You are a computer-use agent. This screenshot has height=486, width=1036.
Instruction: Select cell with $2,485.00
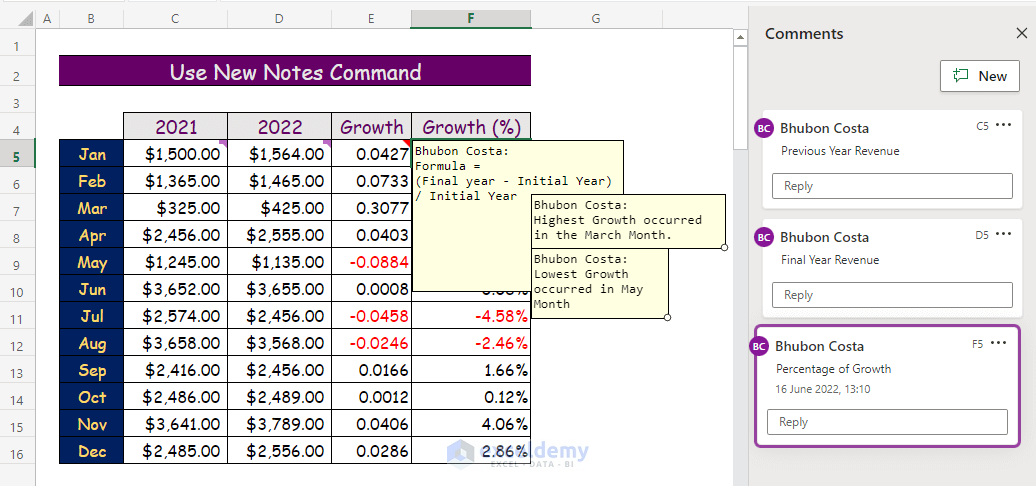click(x=175, y=451)
